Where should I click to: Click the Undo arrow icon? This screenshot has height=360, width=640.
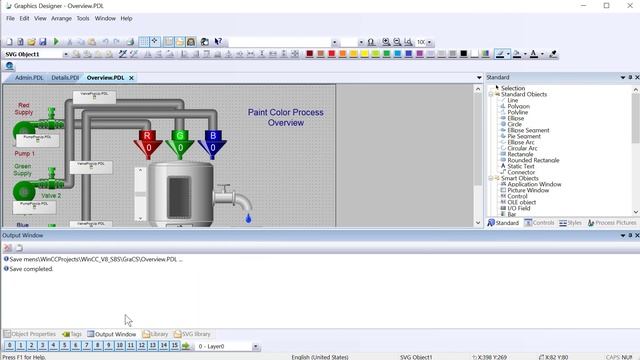[105, 42]
